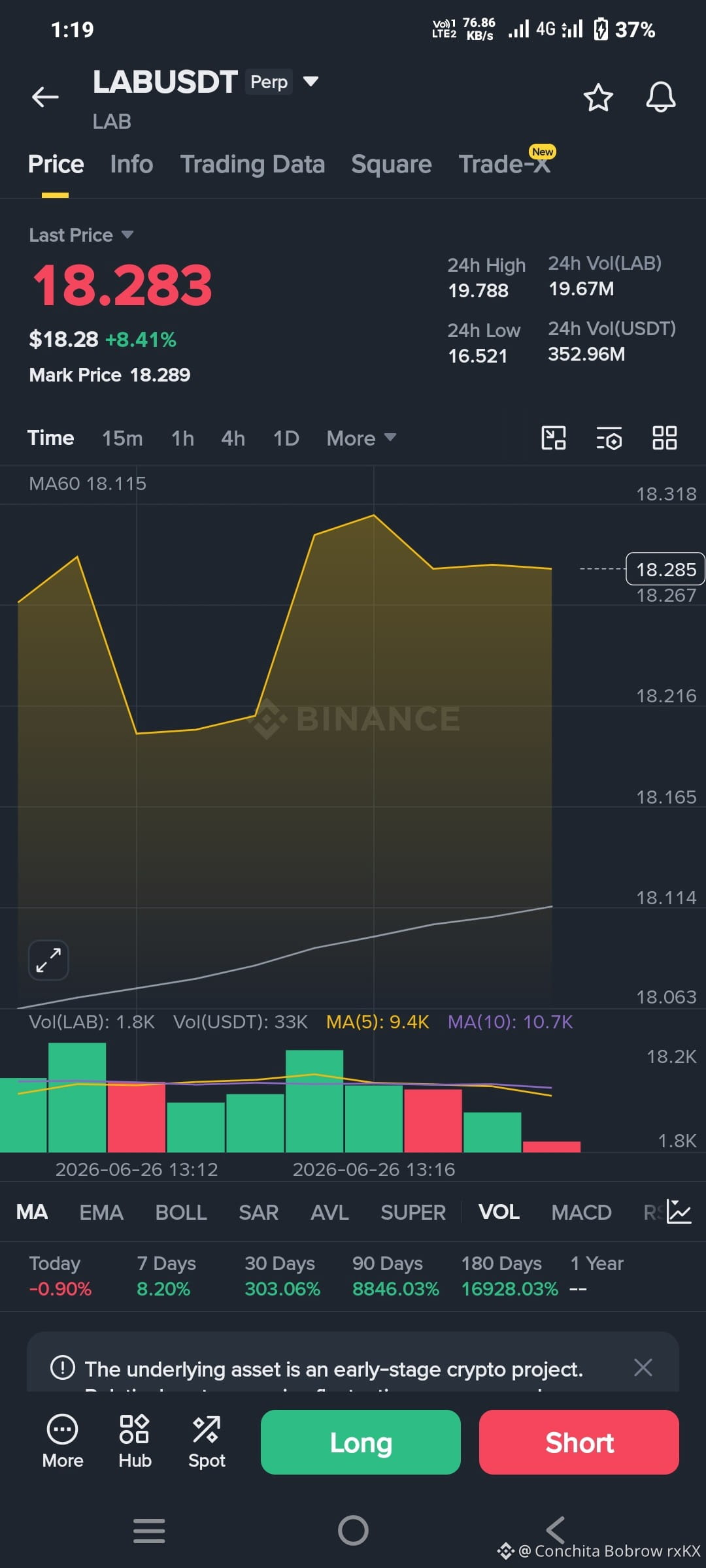Tap the 24h Vol(LAB) value 19.67M
Viewport: 706px width, 1568px height.
(x=581, y=289)
